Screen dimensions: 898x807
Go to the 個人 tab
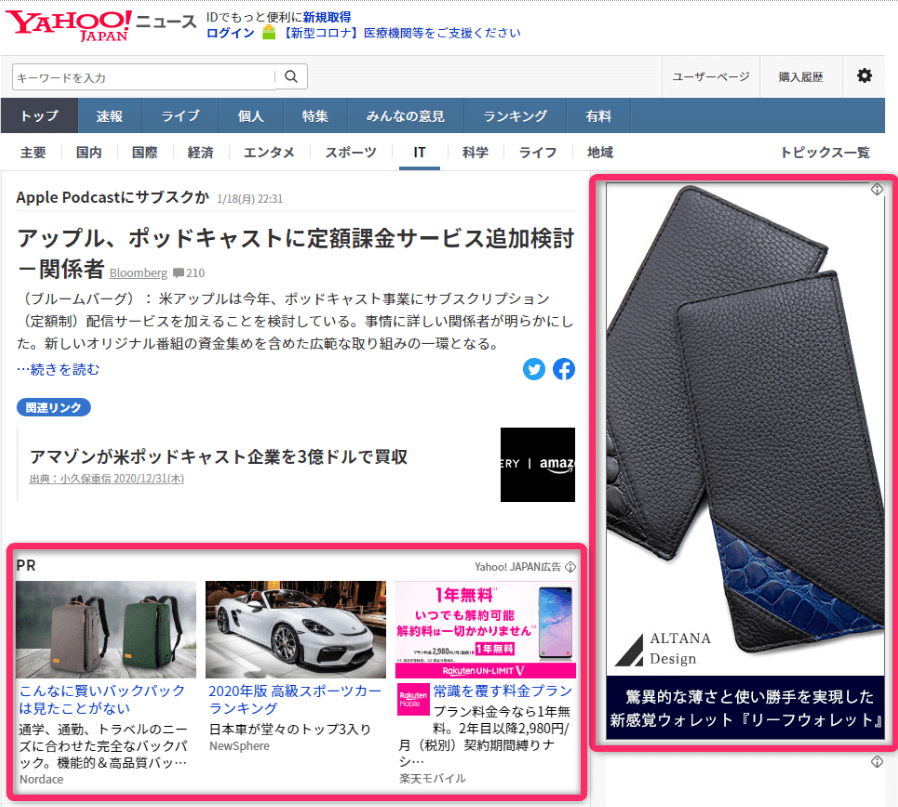251,116
